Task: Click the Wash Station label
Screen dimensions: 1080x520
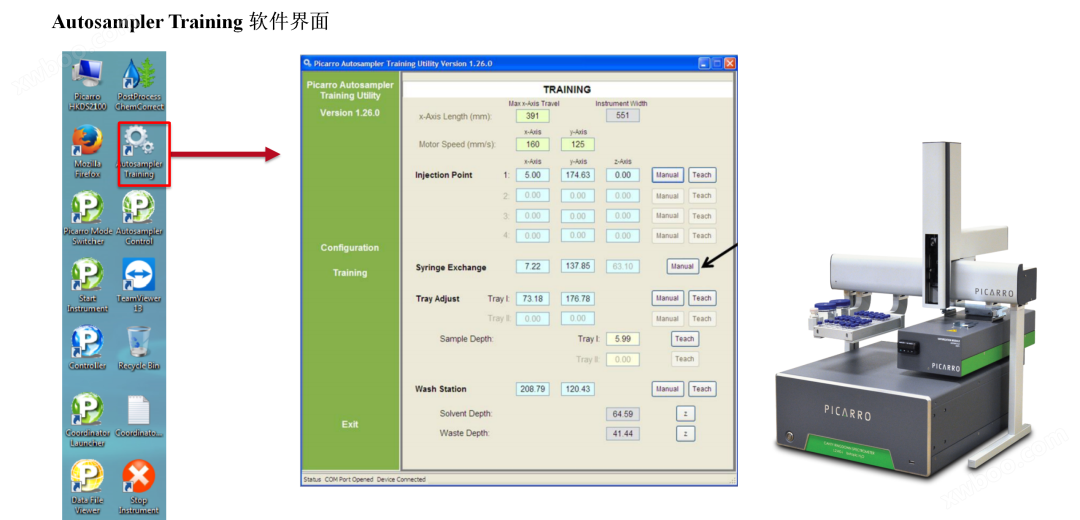Action: tap(441, 389)
